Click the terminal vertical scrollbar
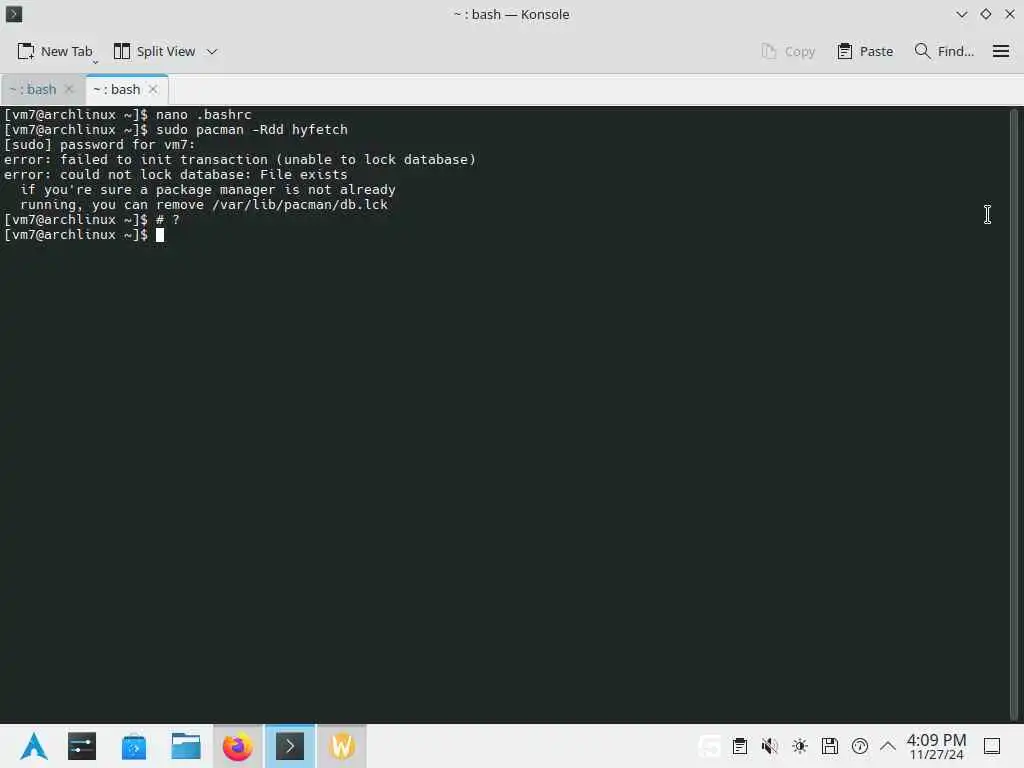Image resolution: width=1024 pixels, height=768 pixels. tap(1014, 413)
